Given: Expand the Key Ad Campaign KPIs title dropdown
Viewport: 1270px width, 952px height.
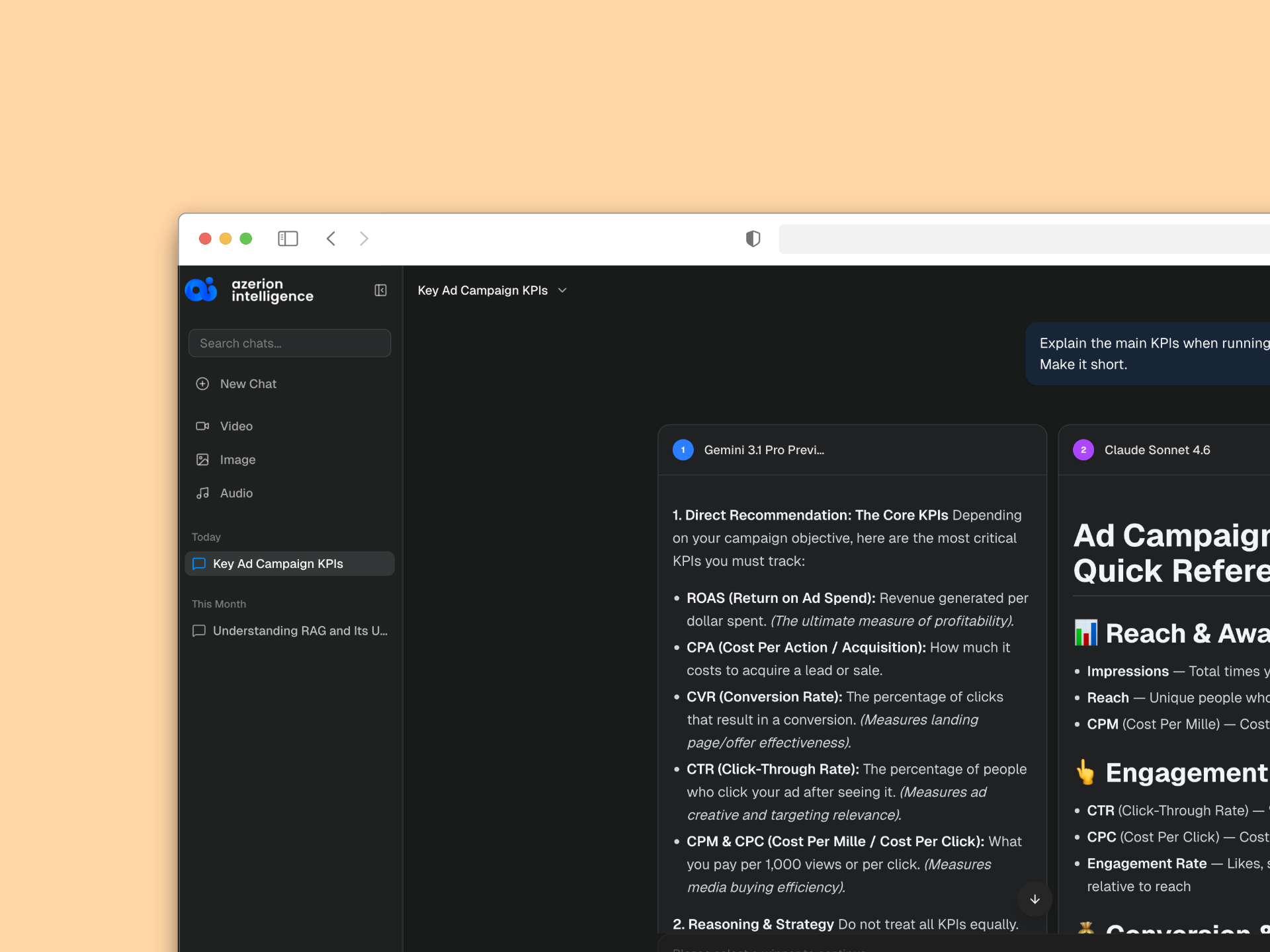Looking at the screenshot, I should 483,290.
